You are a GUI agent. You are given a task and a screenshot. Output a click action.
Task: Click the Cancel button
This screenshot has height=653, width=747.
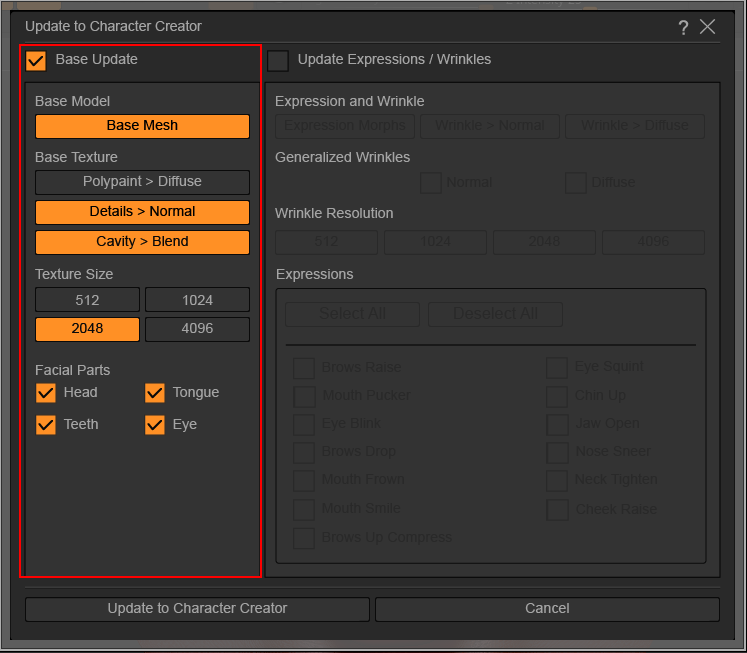pos(547,609)
